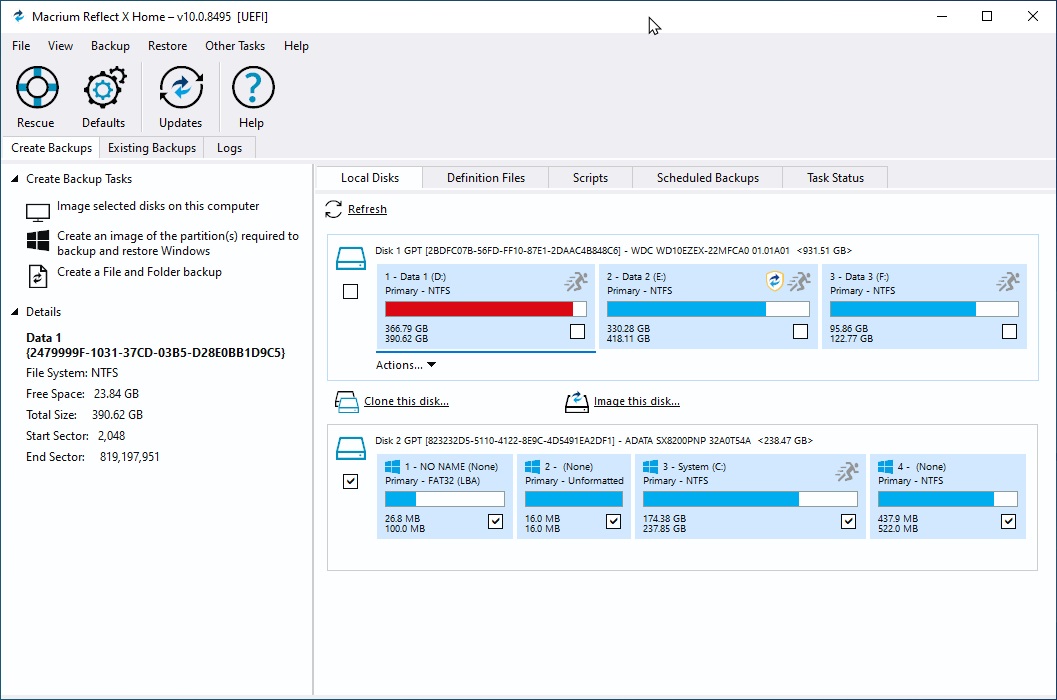
Task: Click the running figure icon on Data 1 (D:)
Action: (x=576, y=281)
